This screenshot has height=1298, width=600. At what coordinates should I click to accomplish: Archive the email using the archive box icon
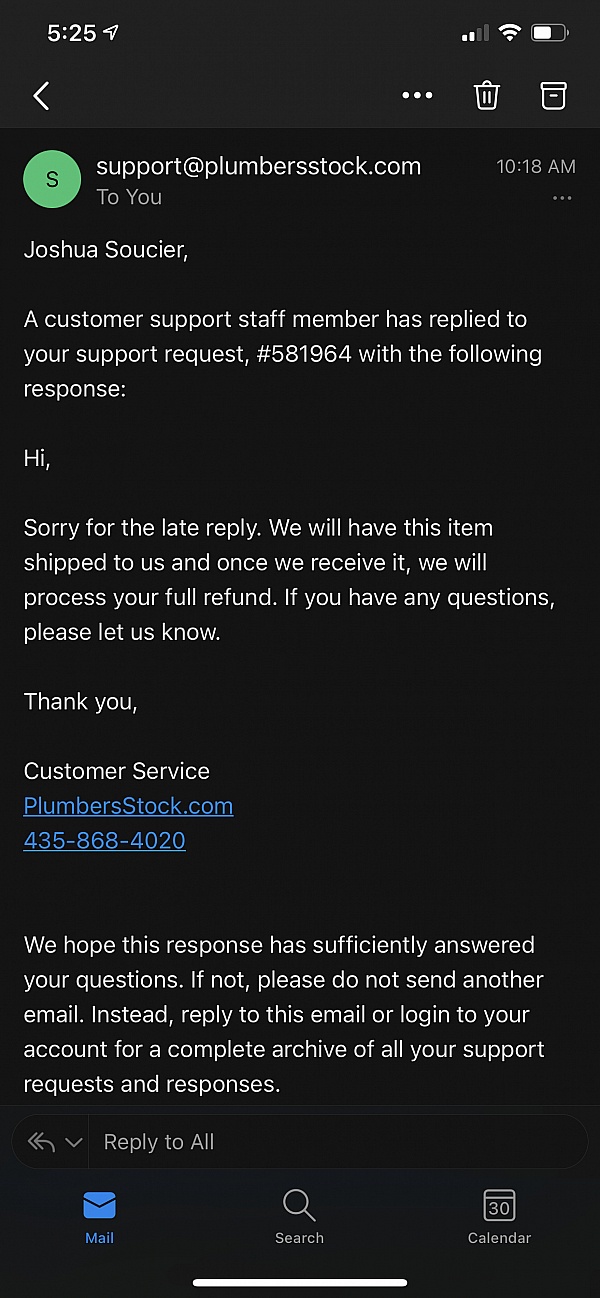point(553,96)
